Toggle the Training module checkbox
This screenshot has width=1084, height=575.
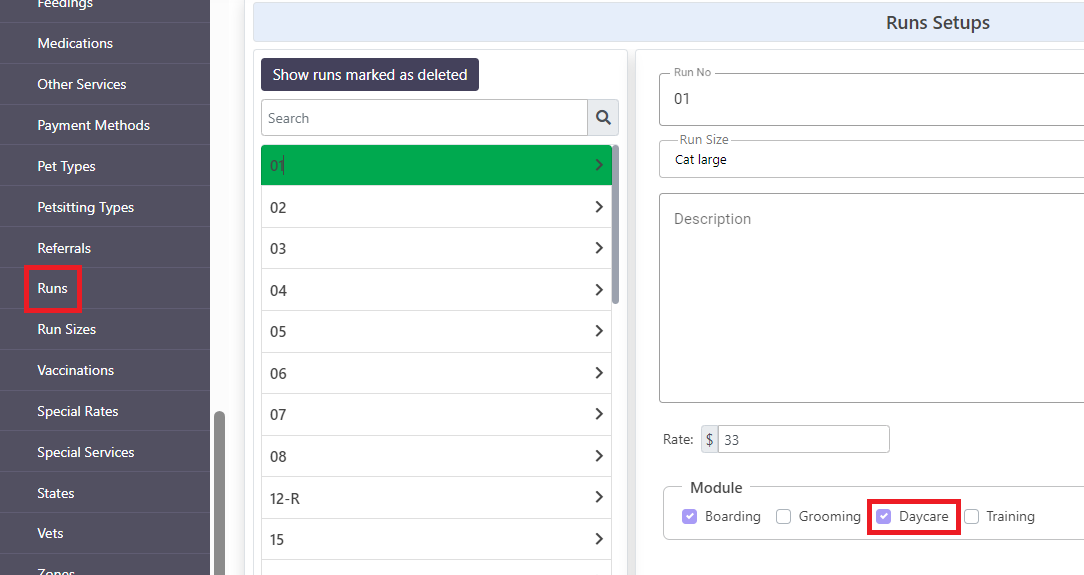pyautogui.click(x=971, y=516)
